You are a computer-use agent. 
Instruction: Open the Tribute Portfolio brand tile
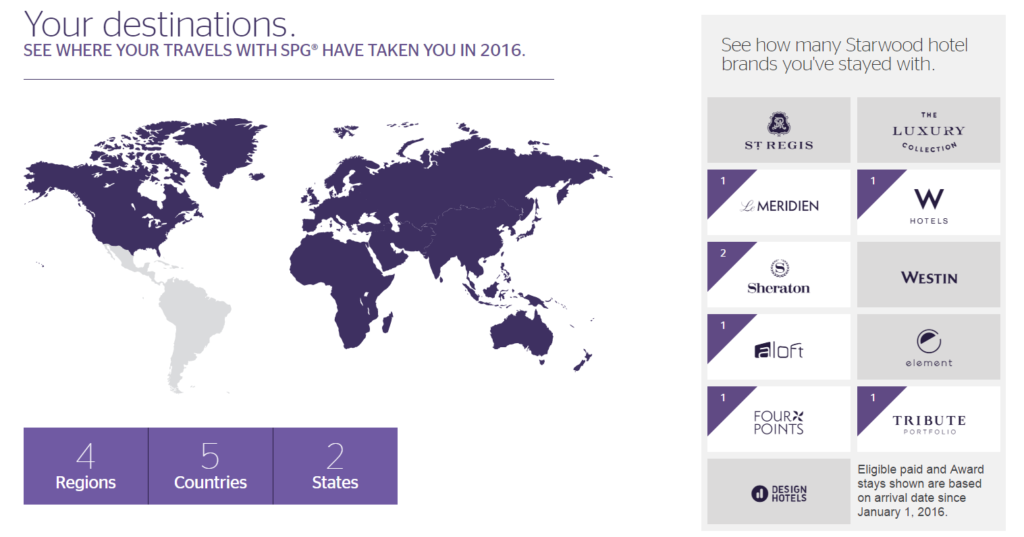click(x=928, y=419)
